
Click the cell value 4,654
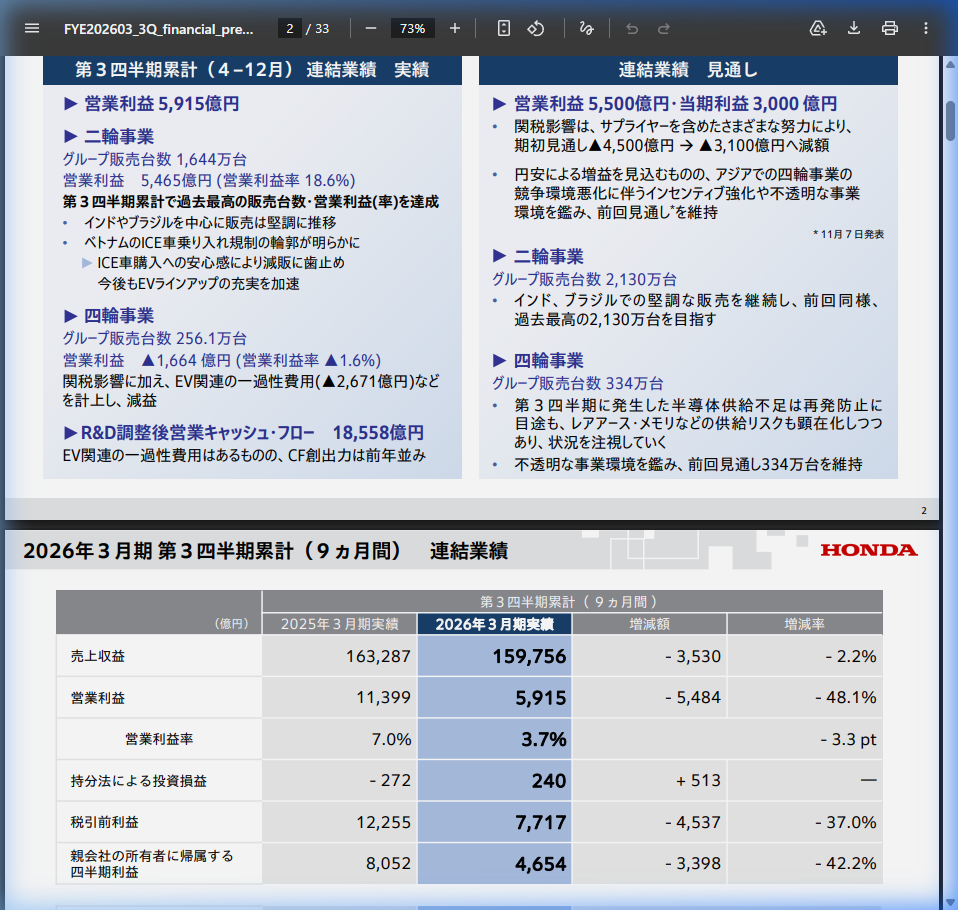coord(541,864)
